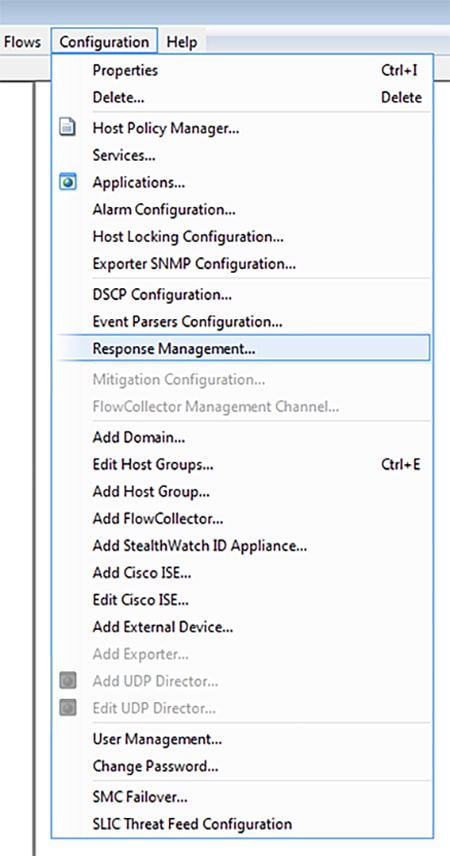Close the open Configuration menu
The image size is (450, 856).
click(x=104, y=42)
